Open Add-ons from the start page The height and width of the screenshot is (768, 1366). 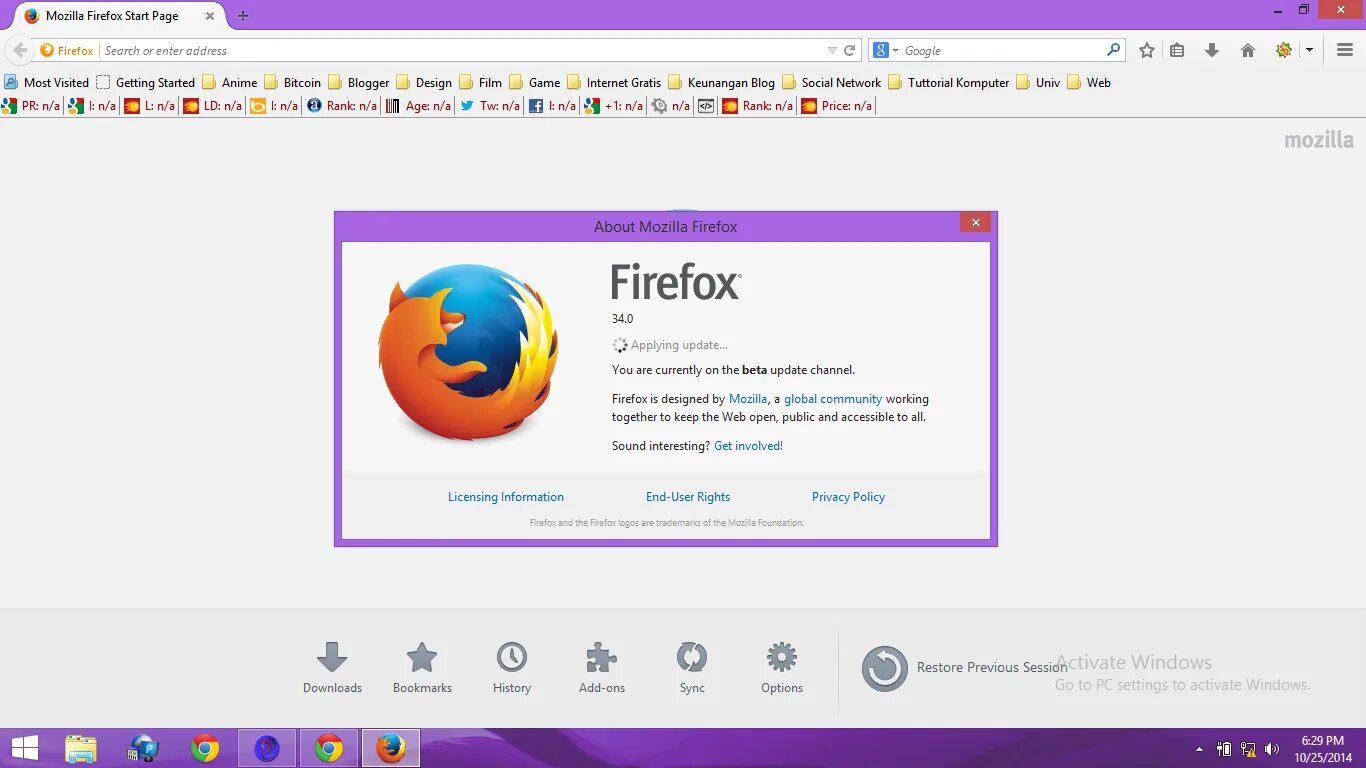[602, 668]
